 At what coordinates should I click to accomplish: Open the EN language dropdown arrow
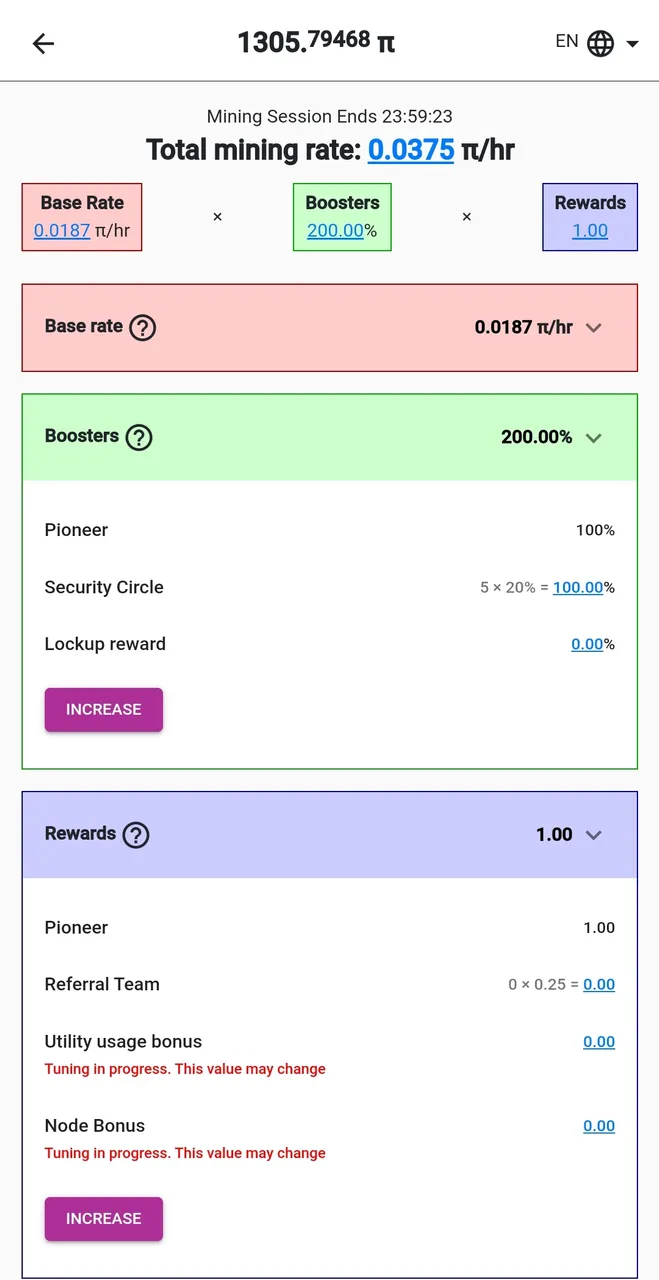pyautogui.click(x=632, y=44)
